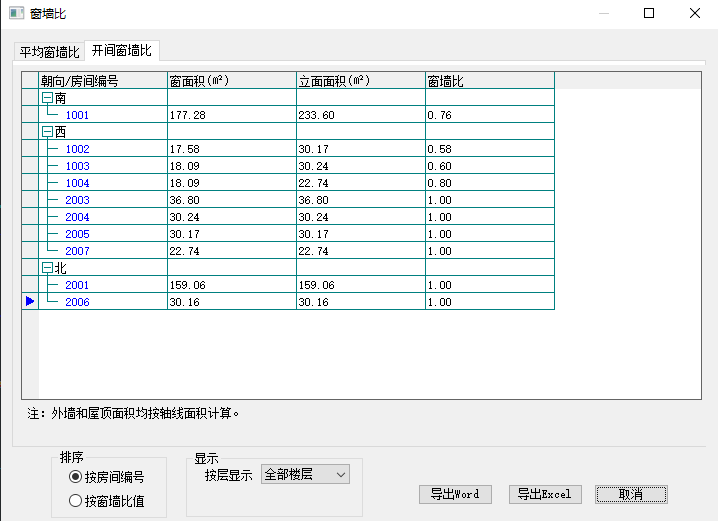This screenshot has width=718, height=521.
Task: Collapse the 西 orientation group
Action: pos(46,132)
